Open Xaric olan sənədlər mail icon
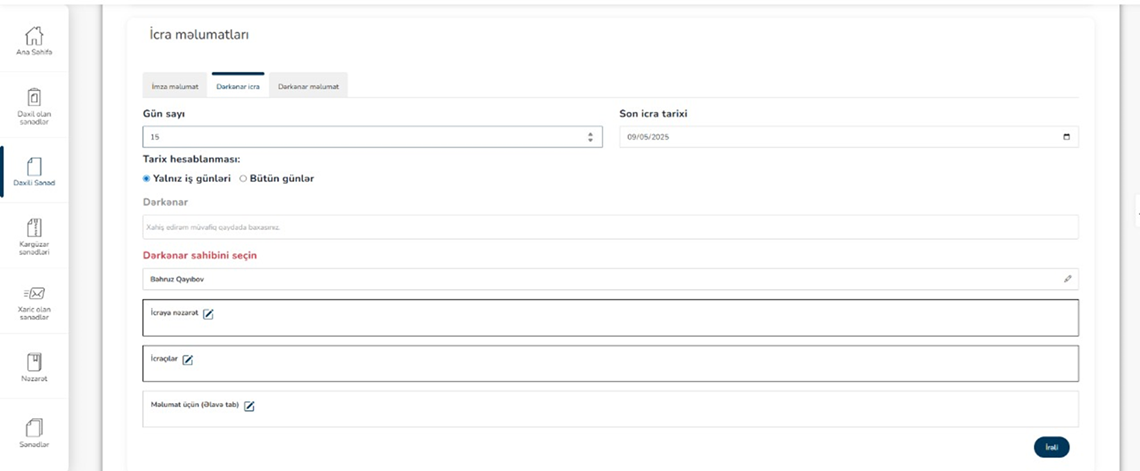This screenshot has width=1140, height=471. [x=34, y=293]
